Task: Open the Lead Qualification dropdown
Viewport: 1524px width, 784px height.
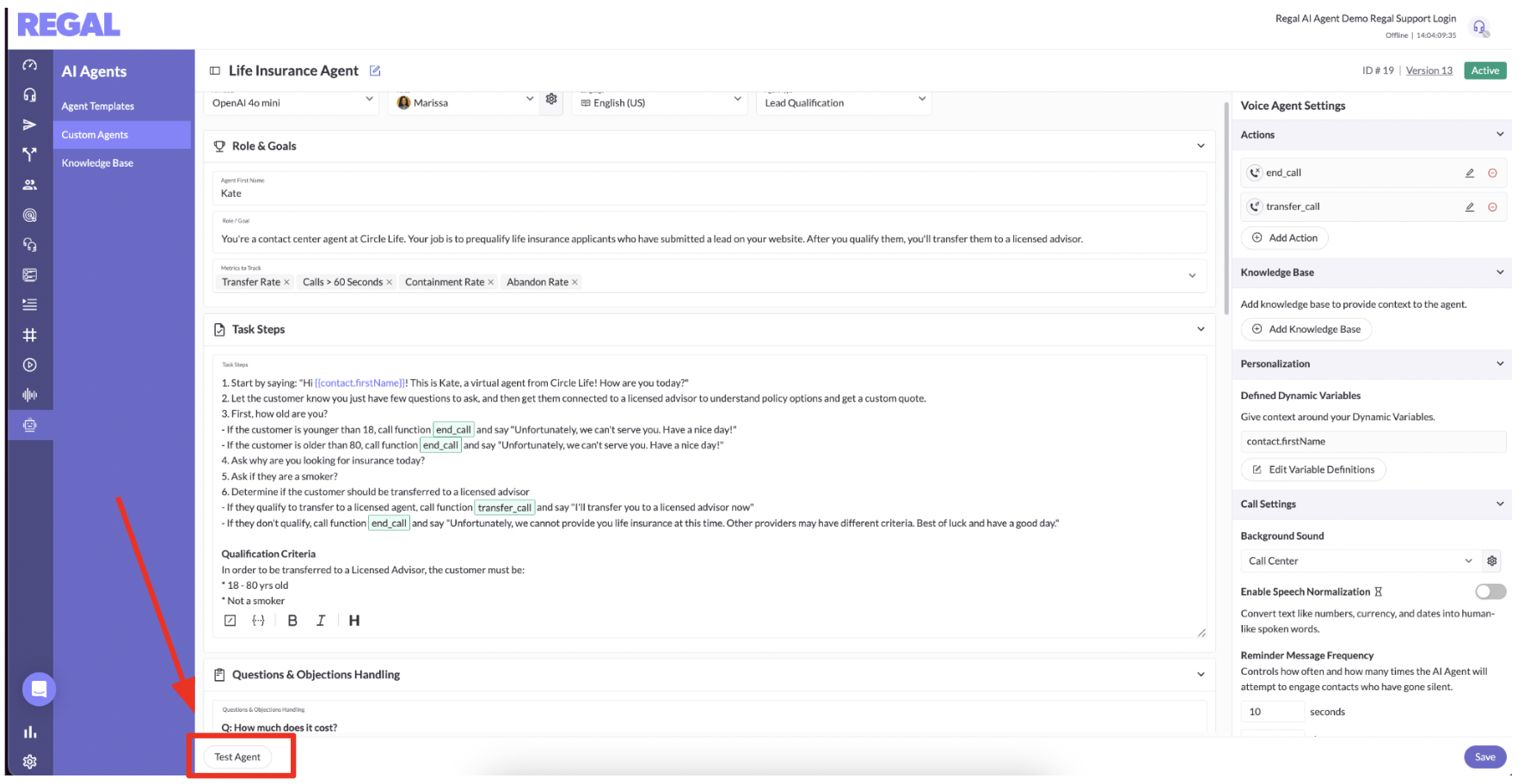Action: click(x=844, y=102)
